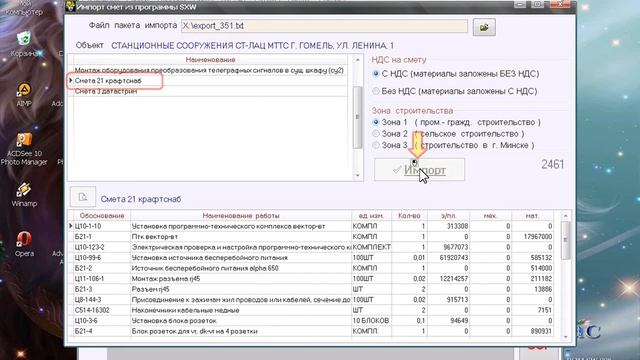Image resolution: width=640 pixels, height=360 pixels.
Task: Open Recycle Bin desktop icon
Action: 24,44
